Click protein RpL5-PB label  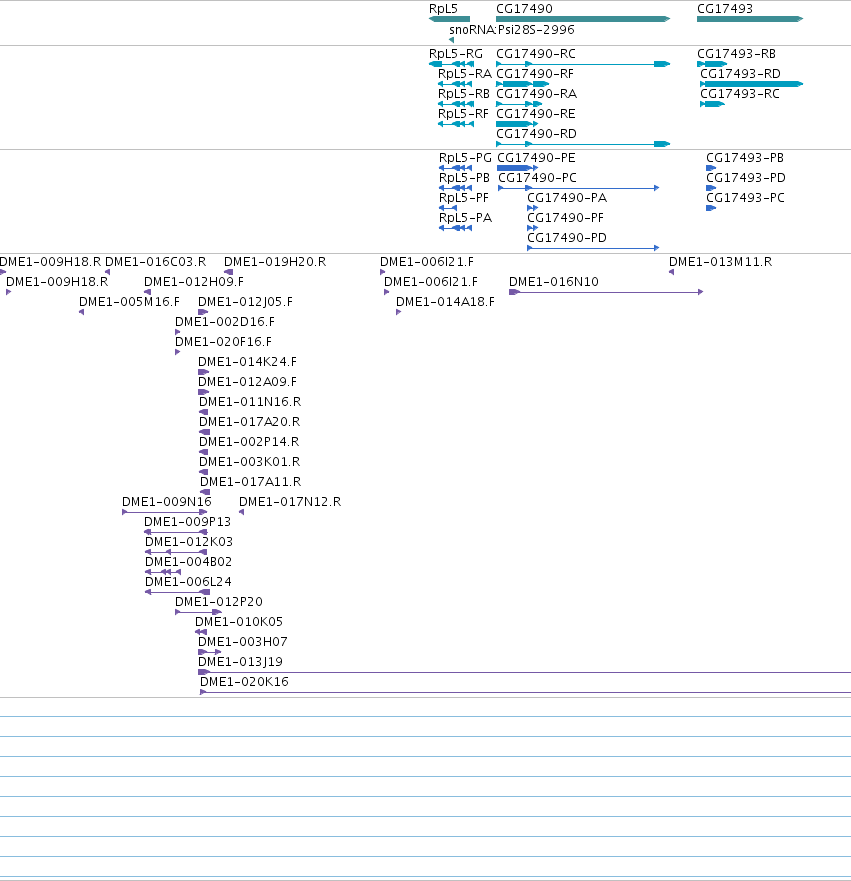[464, 178]
